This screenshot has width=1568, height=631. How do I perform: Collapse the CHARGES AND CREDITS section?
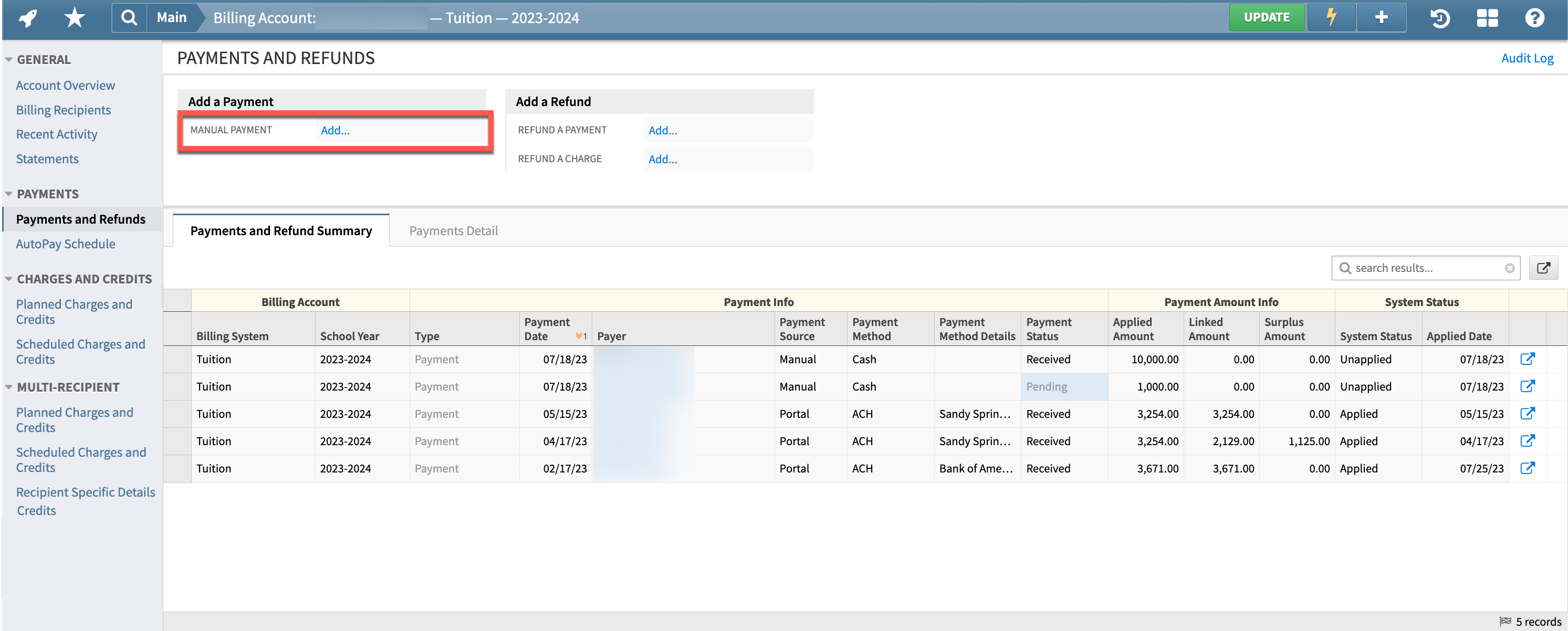pyautogui.click(x=8, y=278)
